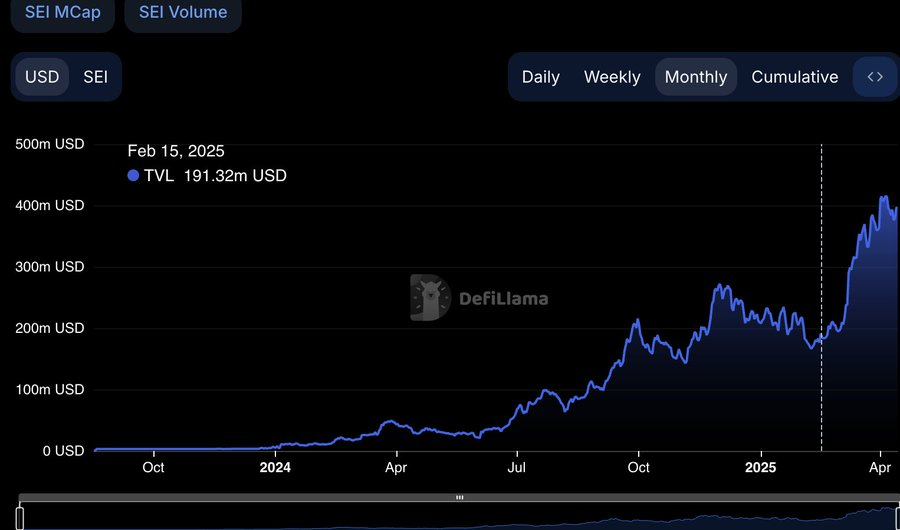Select the Weekly interval tab
Viewport: 900px width, 530px height.
coord(612,77)
